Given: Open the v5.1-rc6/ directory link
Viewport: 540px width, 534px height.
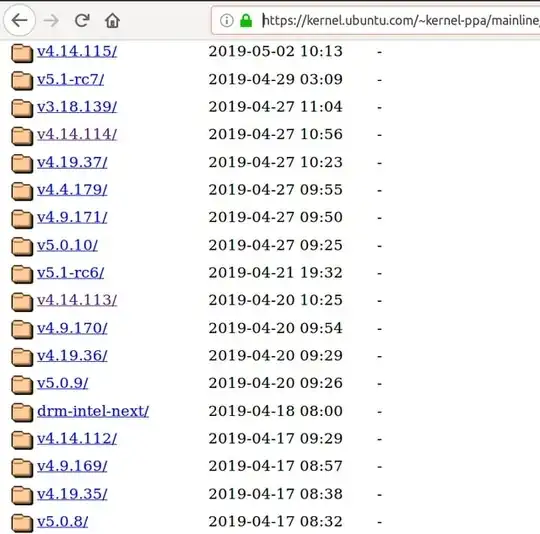Looking at the screenshot, I should point(70,273).
